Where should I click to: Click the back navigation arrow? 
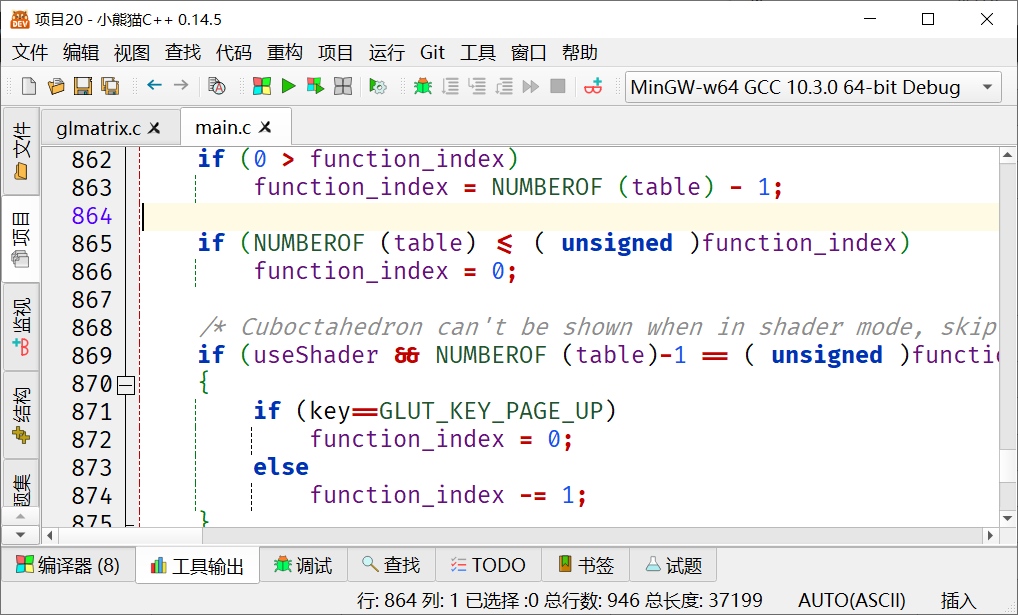pyautogui.click(x=154, y=85)
